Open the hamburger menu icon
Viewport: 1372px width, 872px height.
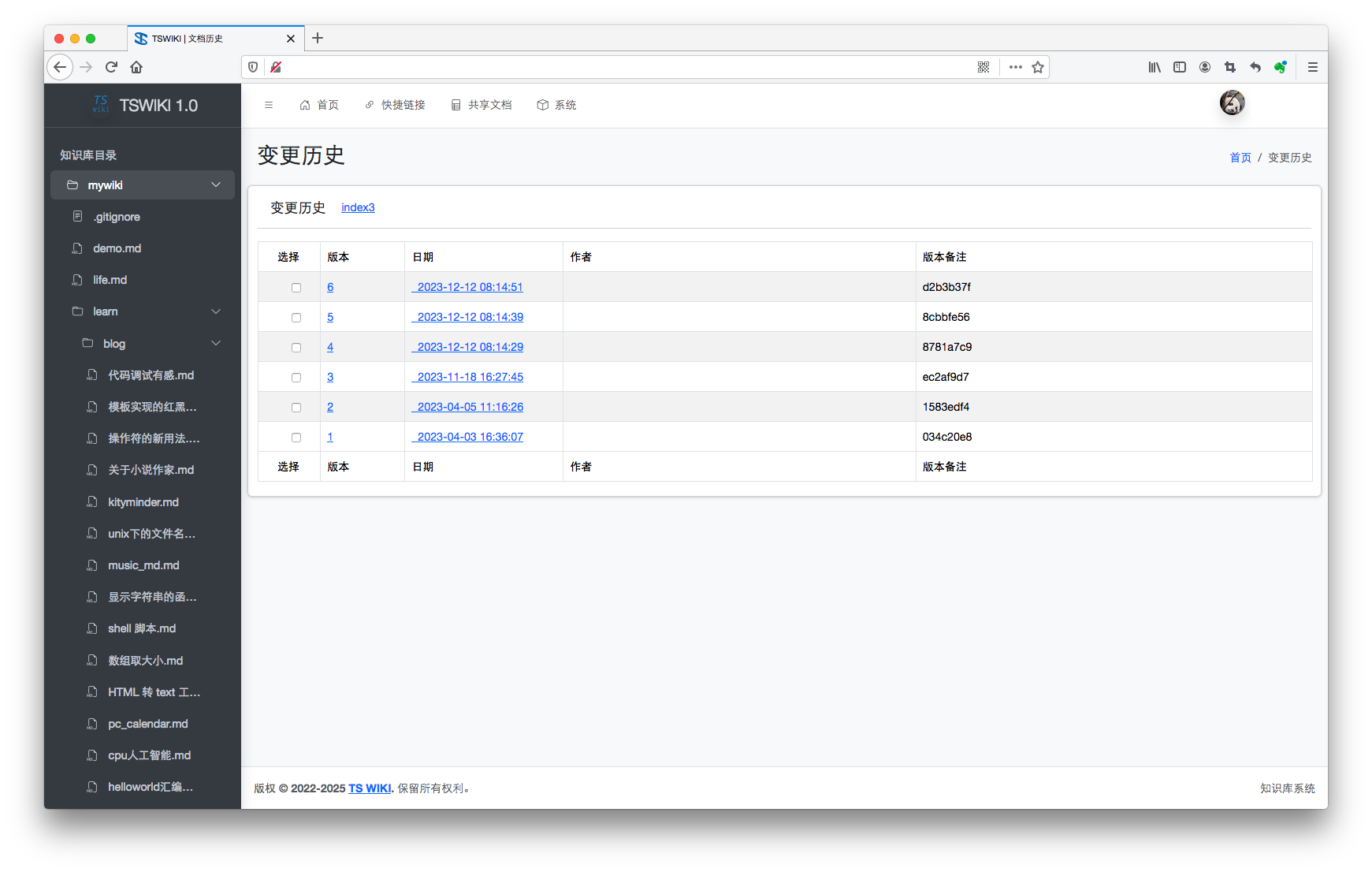tap(269, 104)
